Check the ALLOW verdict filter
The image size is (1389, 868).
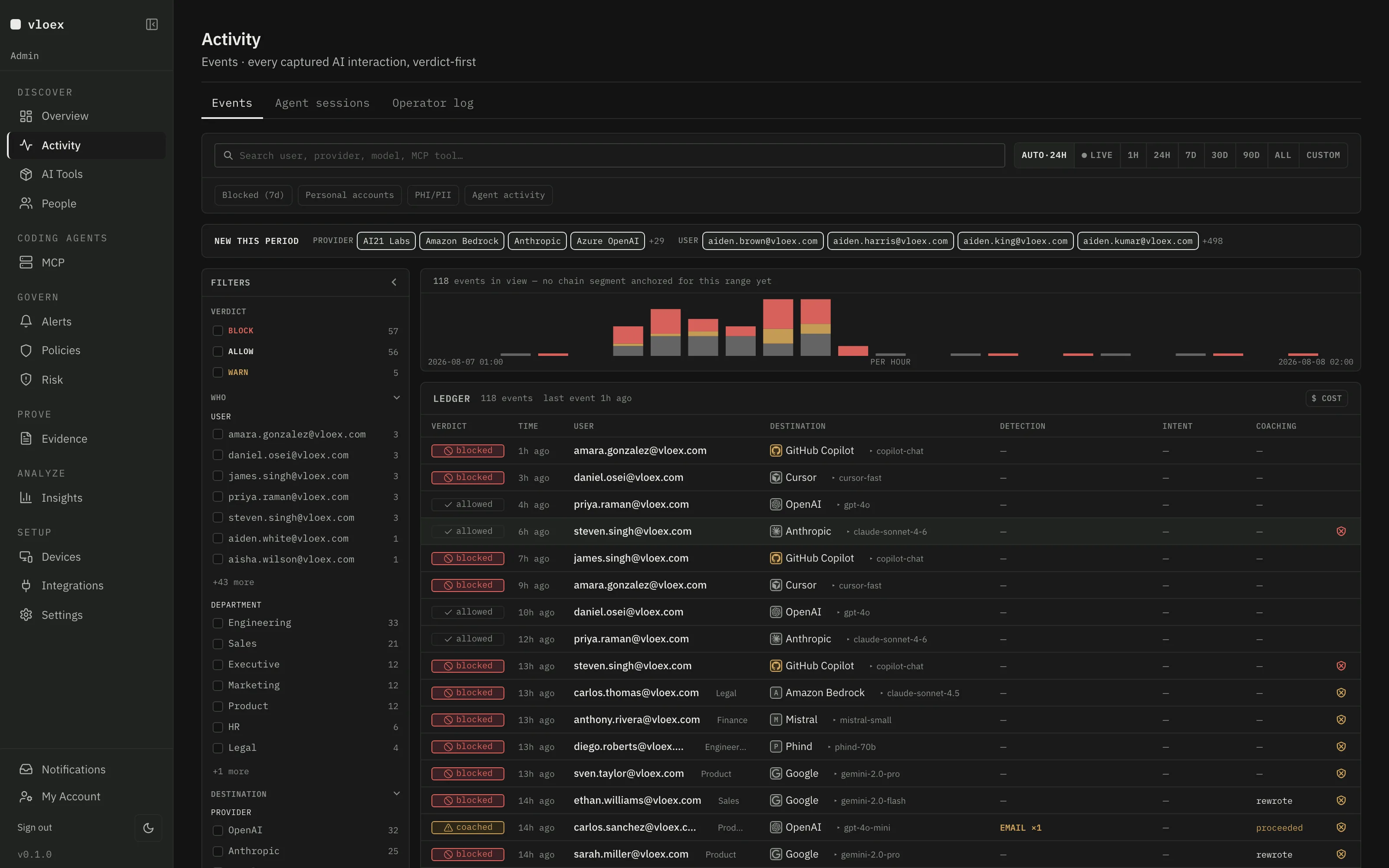217,352
